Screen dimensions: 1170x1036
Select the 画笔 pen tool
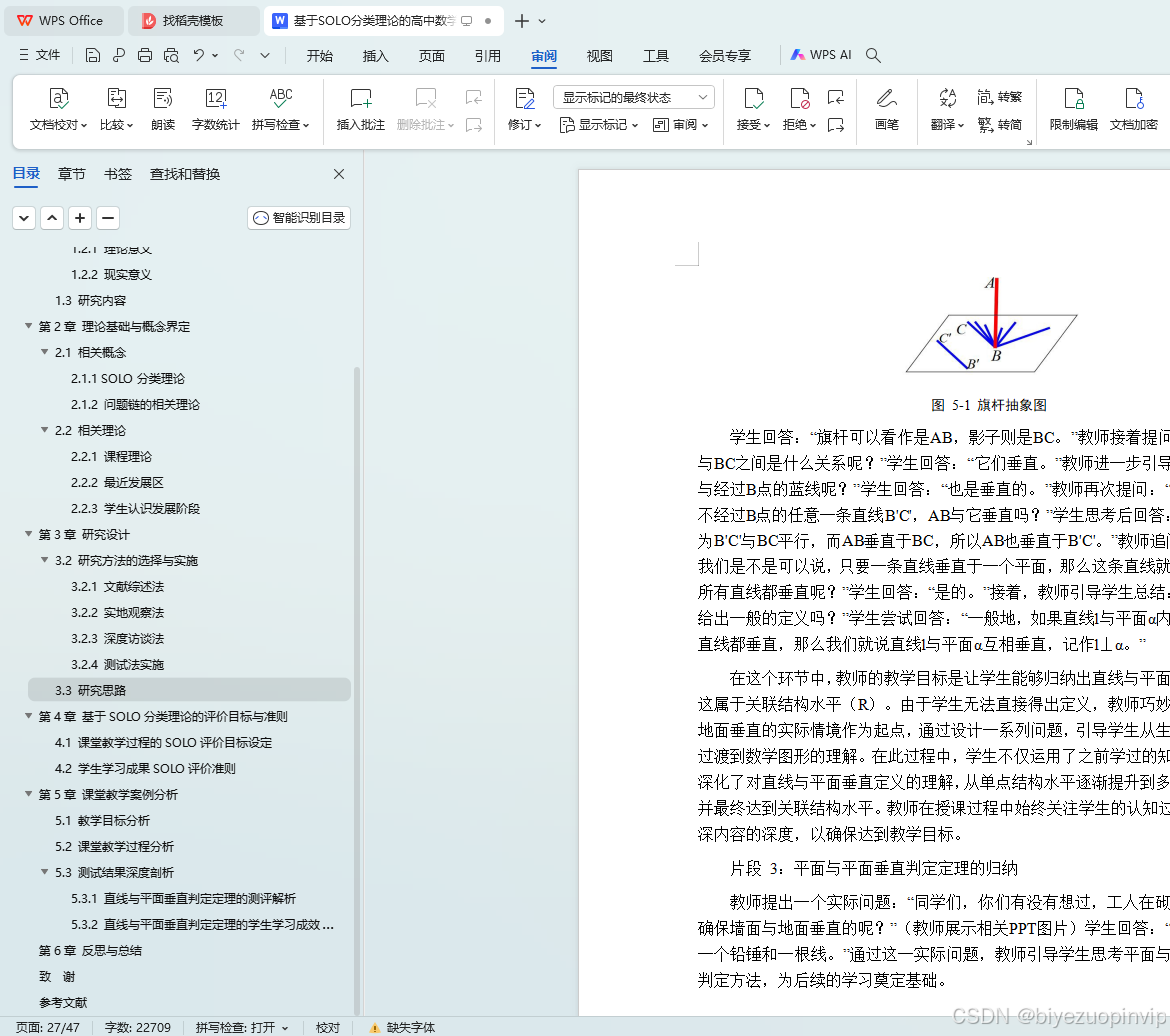tap(886, 109)
